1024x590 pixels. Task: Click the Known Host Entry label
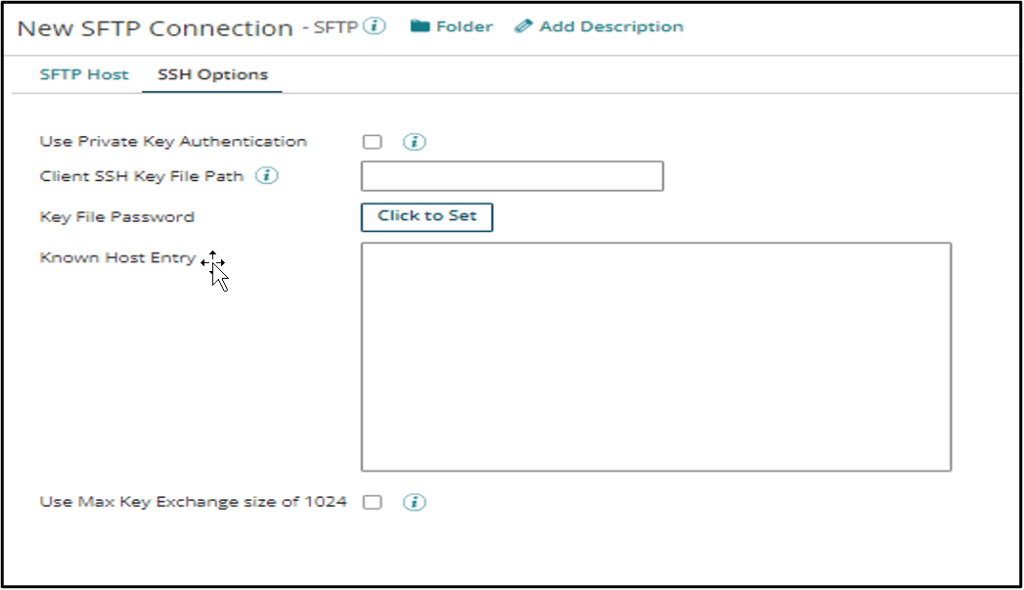[x=117, y=258]
